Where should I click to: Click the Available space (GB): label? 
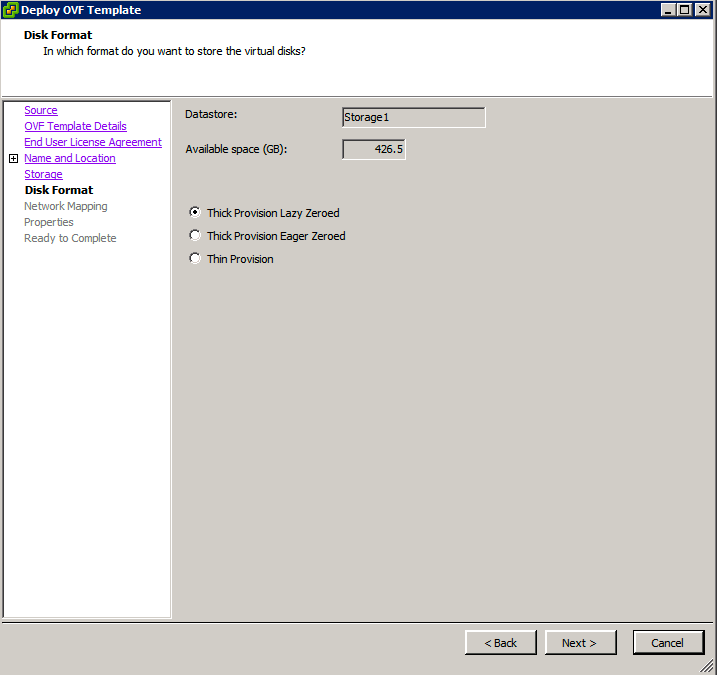pos(236,149)
